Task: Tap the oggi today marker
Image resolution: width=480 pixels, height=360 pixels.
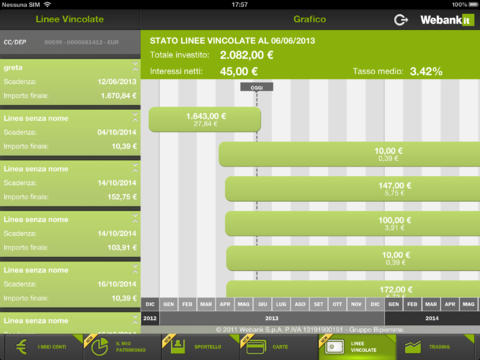Action: [257, 87]
